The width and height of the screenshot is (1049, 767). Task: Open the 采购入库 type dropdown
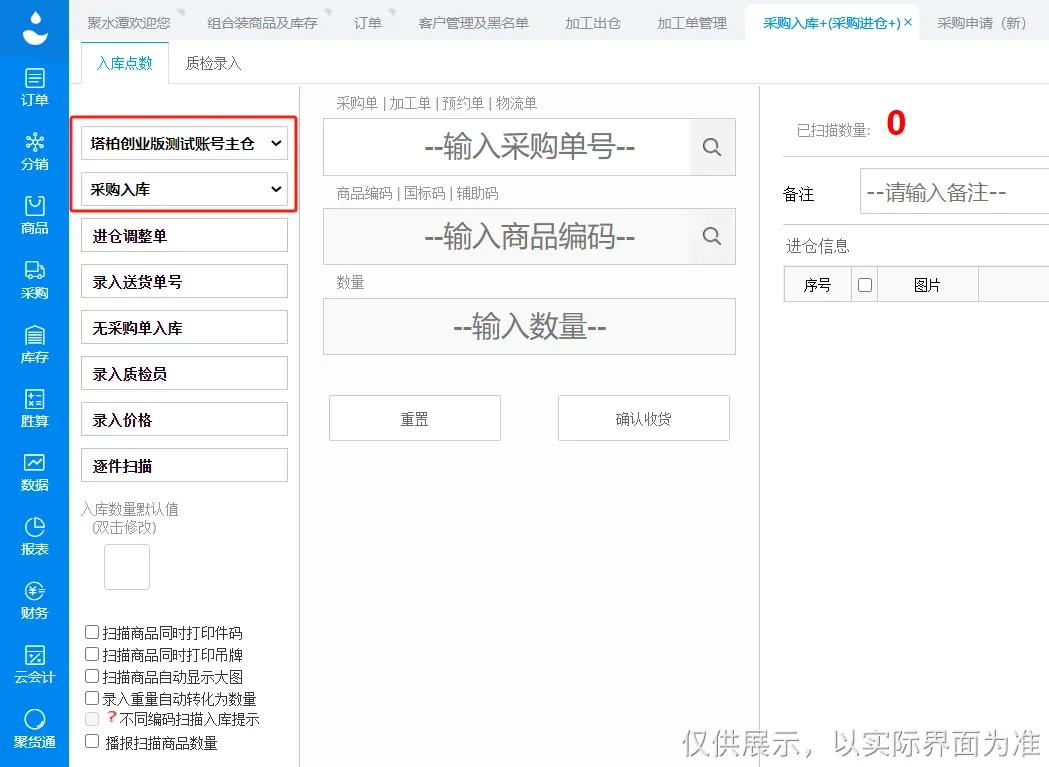coord(185,189)
